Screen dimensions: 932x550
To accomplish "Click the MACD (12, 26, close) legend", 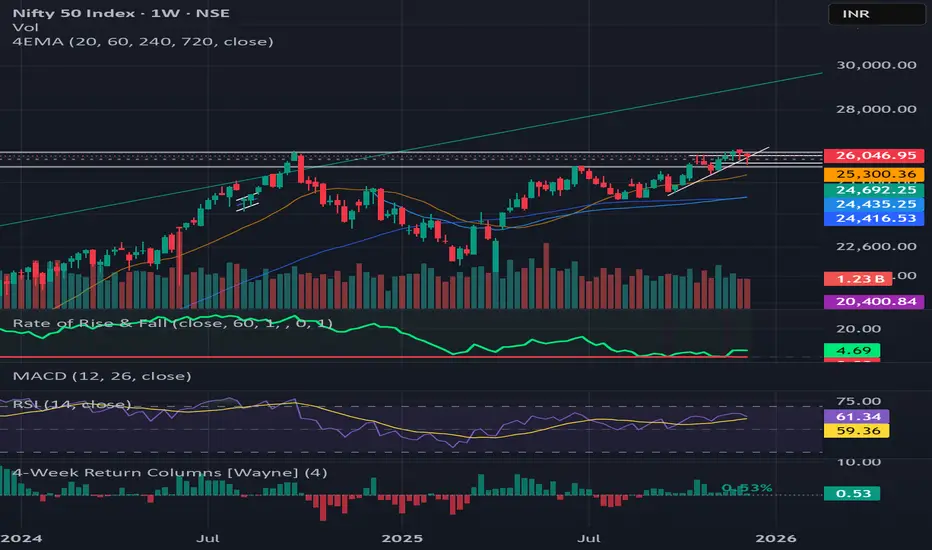I will click(102, 376).
